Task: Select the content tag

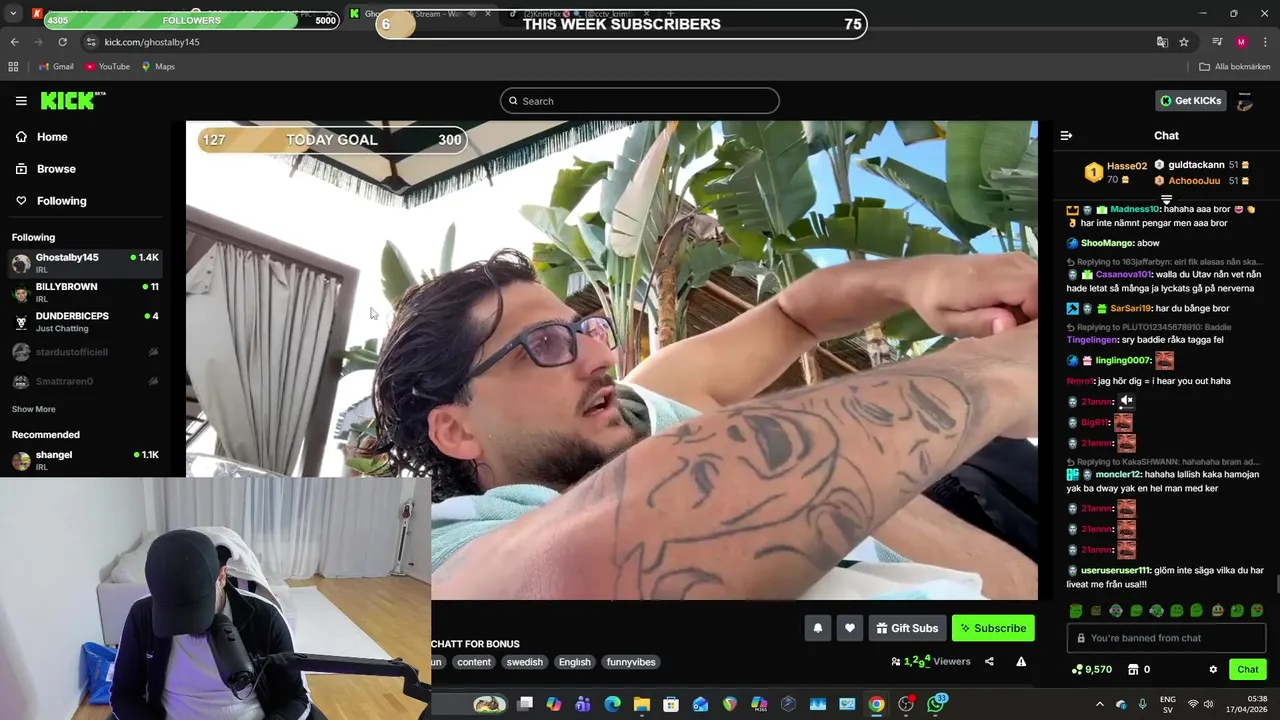Action: [474, 662]
